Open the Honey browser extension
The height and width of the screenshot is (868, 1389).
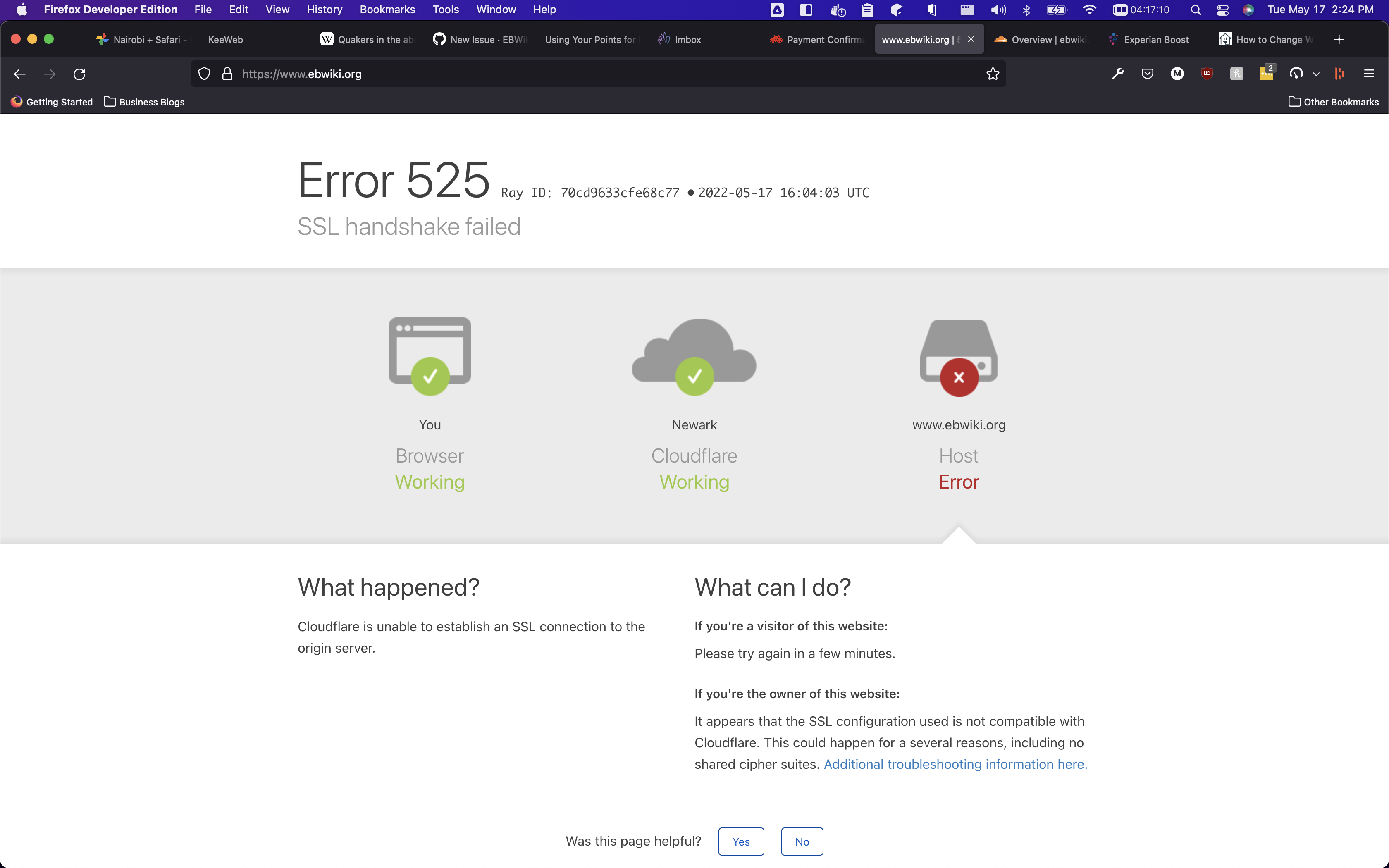tap(1236, 74)
